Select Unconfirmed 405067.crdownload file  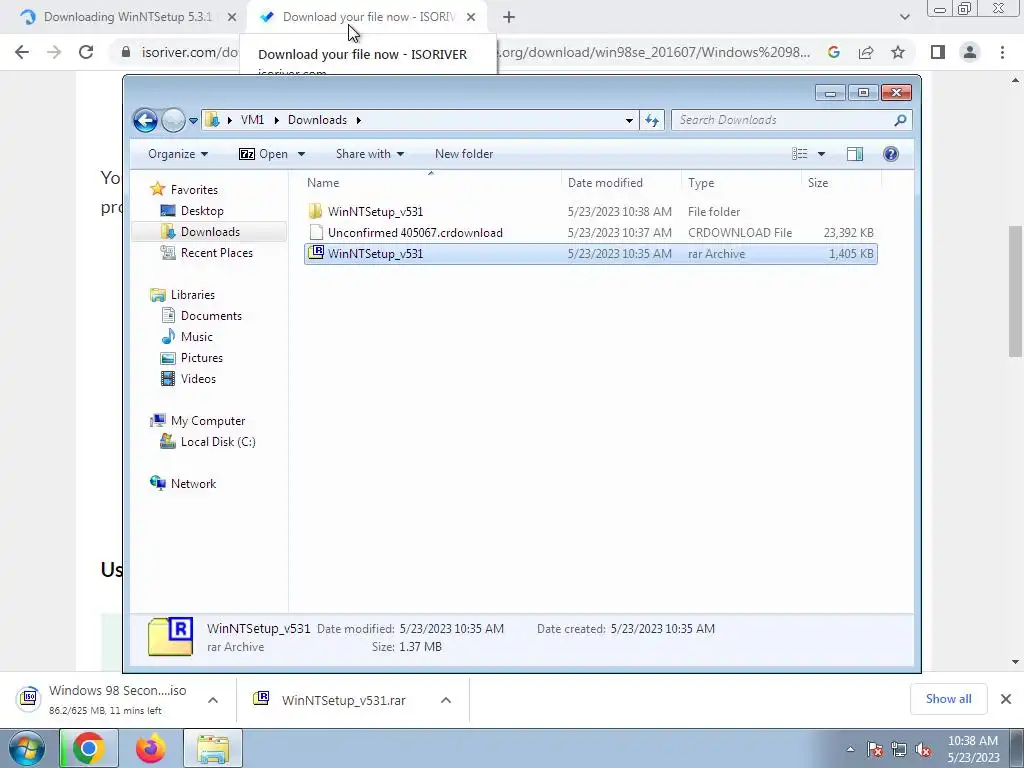click(x=590, y=232)
